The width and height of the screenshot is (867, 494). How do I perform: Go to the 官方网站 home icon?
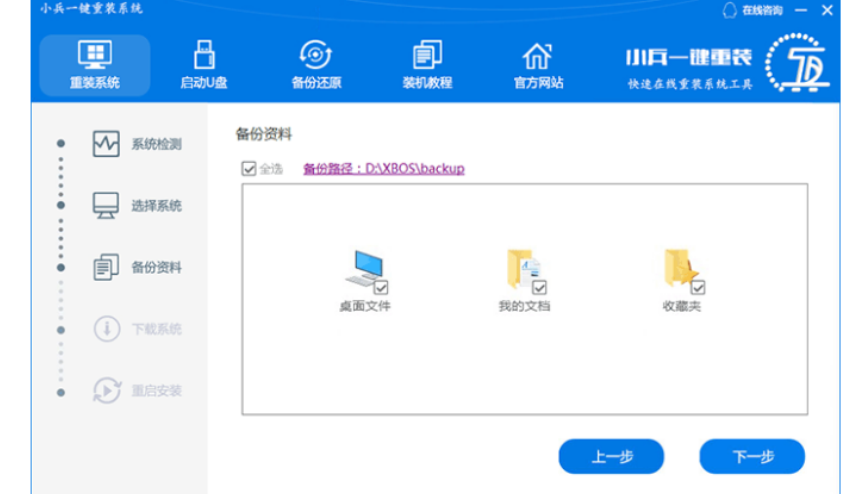pyautogui.click(x=538, y=65)
